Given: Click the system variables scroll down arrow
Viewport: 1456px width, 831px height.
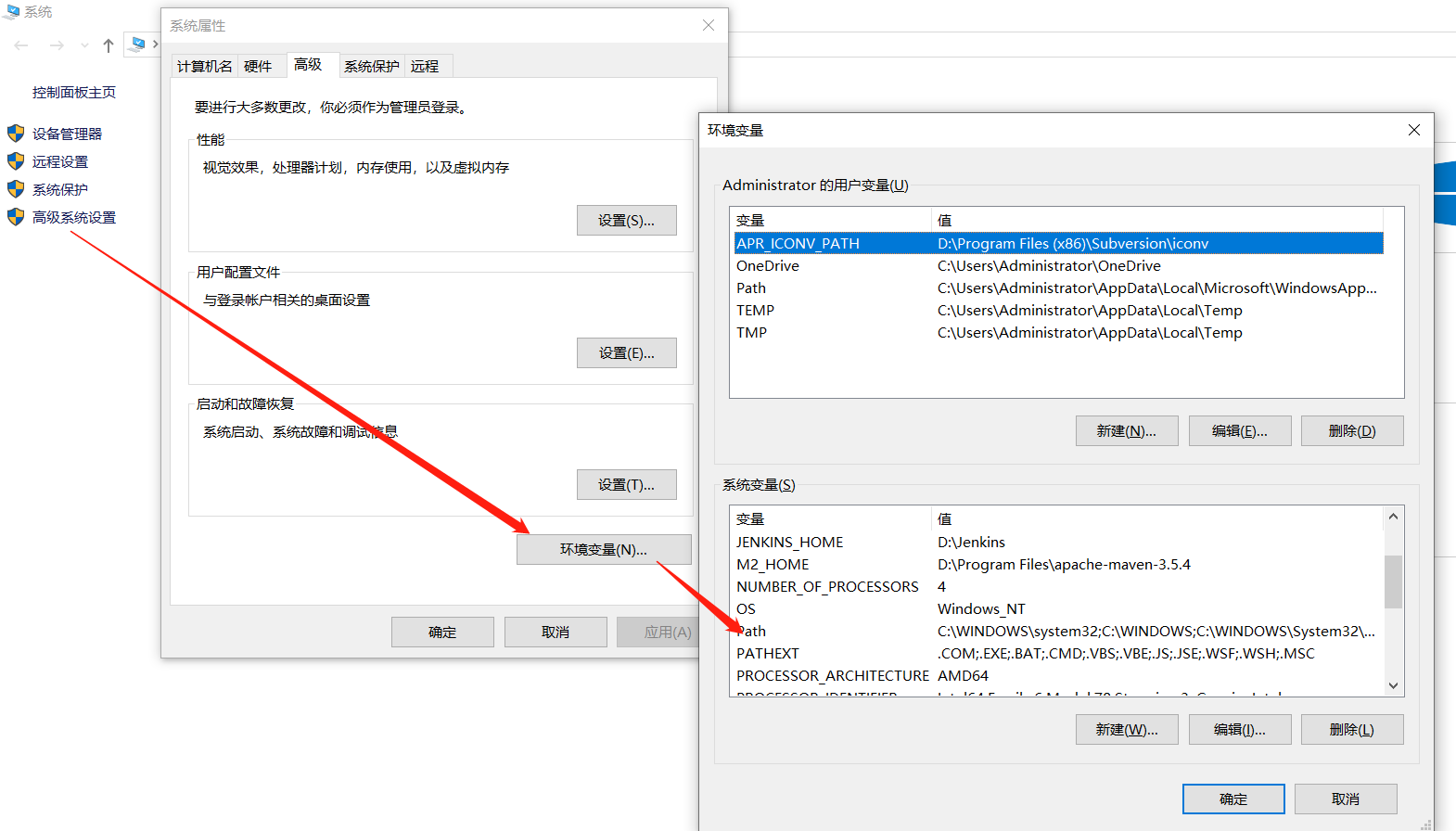Looking at the screenshot, I should pos(1393,686).
